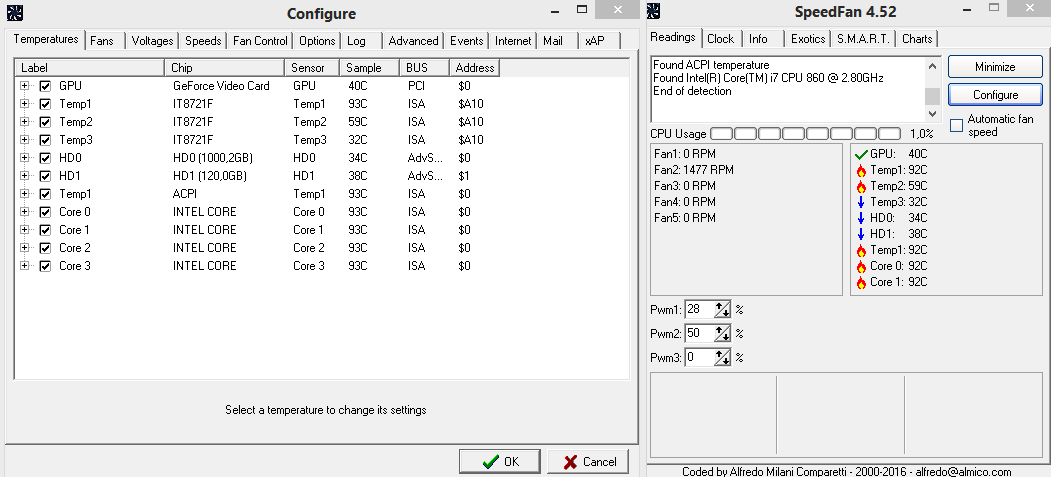Screen dimensions: 1051x479
Task: Click green check icon beside GPU reading
Action: click(861, 155)
